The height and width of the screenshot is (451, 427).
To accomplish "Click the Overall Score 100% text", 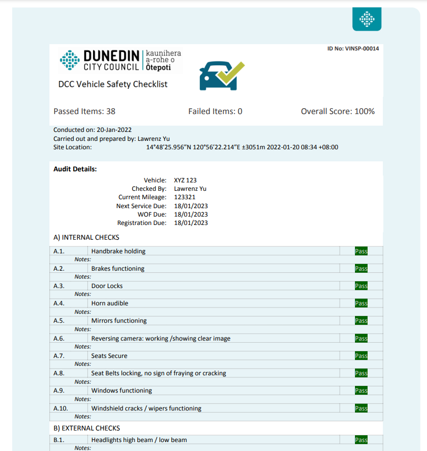I will coord(338,111).
